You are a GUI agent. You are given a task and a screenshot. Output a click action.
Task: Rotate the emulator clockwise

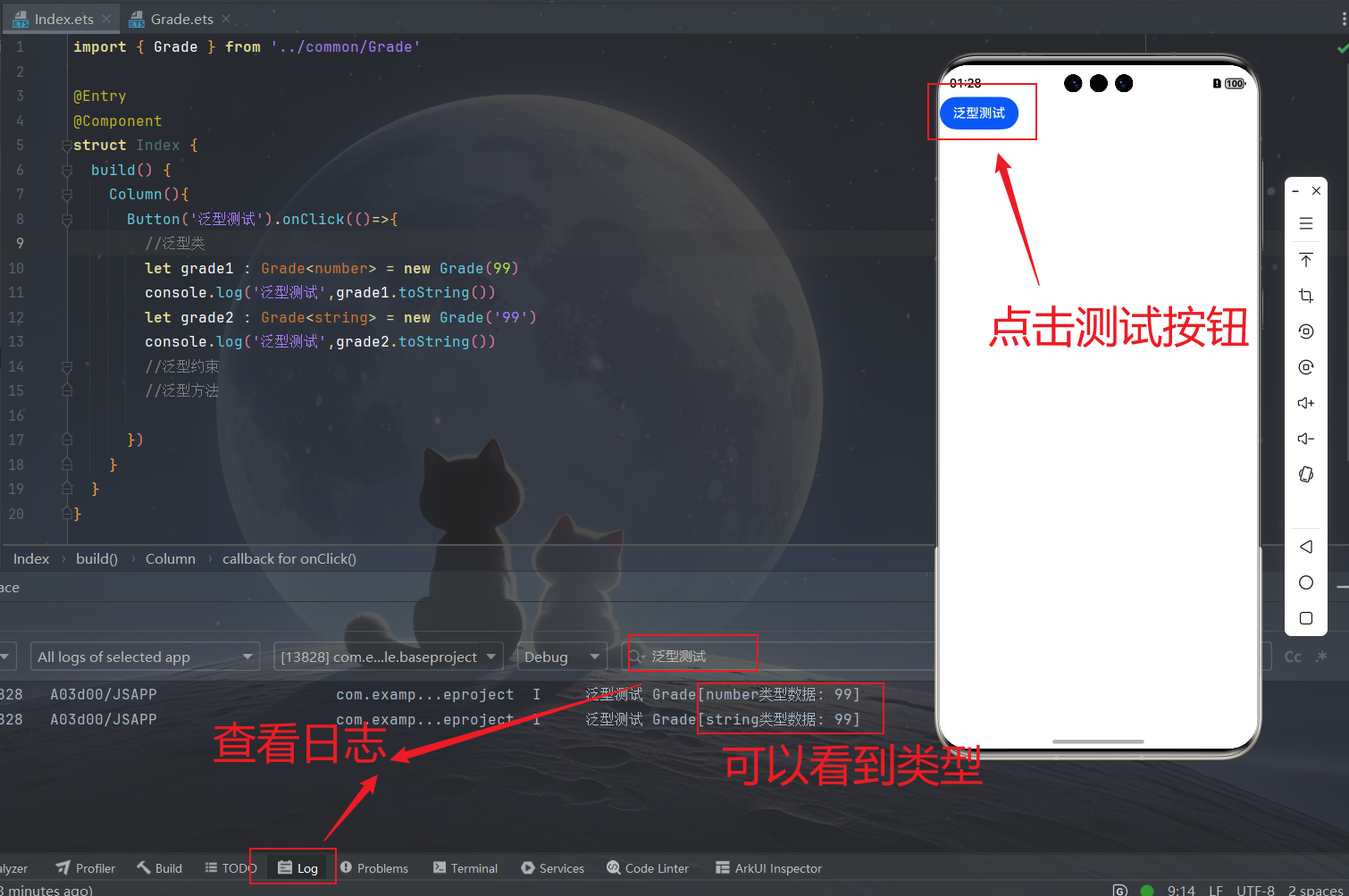1306,366
